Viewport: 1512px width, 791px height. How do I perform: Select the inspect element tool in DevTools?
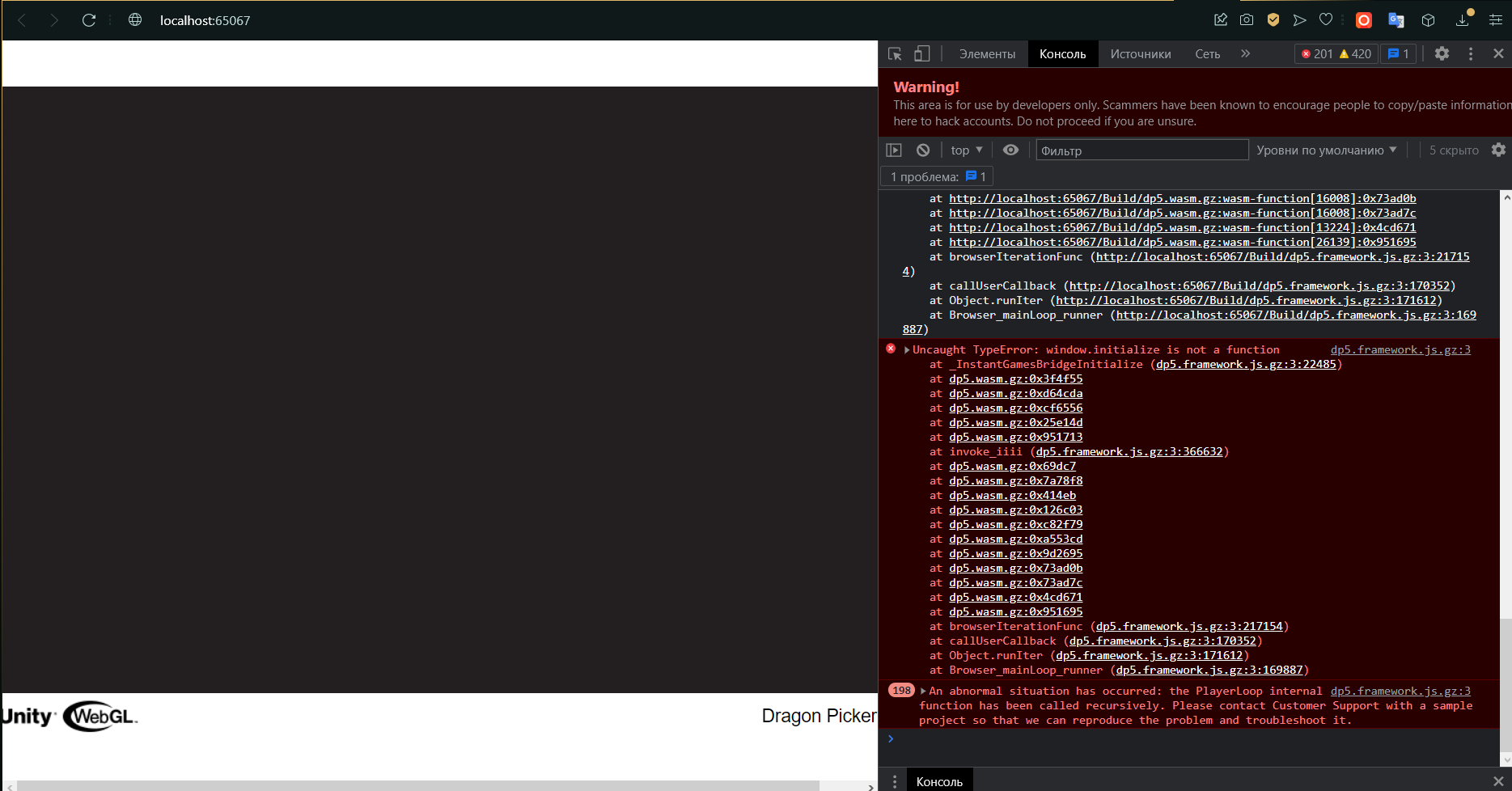(895, 53)
